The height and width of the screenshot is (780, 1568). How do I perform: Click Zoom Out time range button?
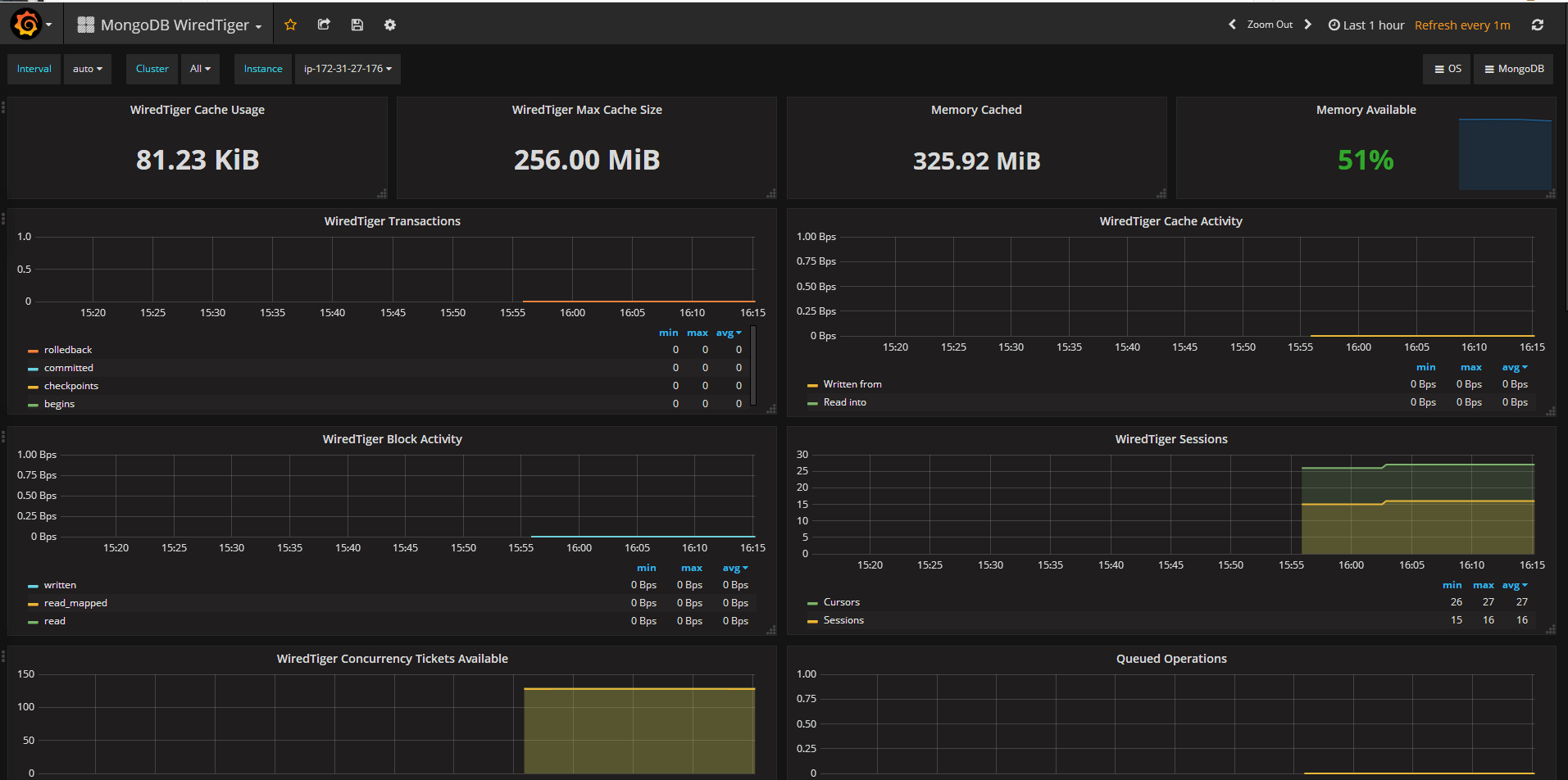click(1270, 25)
